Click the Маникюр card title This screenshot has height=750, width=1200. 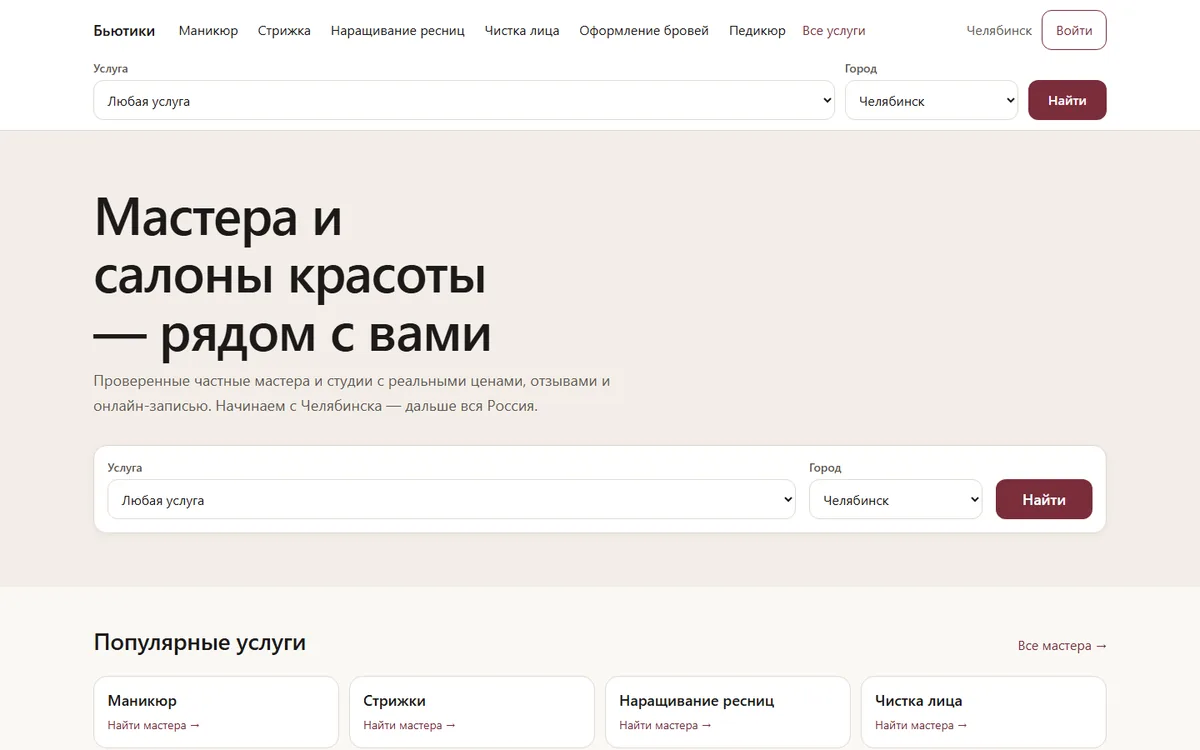[142, 700]
